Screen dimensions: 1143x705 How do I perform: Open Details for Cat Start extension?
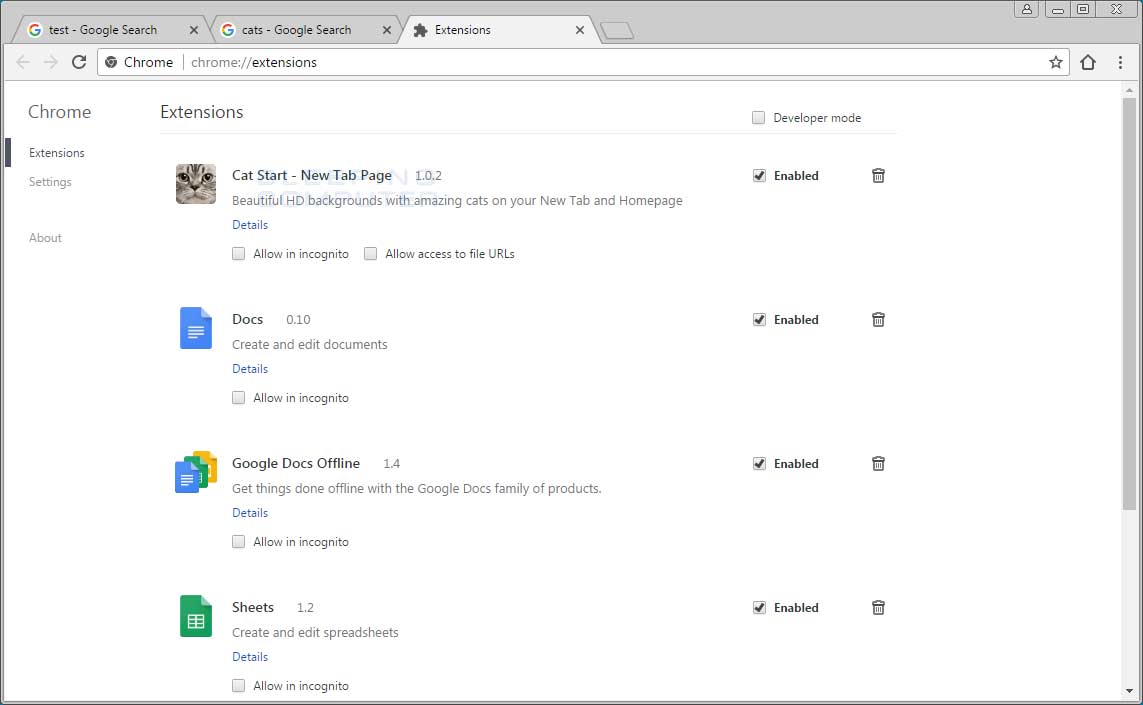(250, 225)
